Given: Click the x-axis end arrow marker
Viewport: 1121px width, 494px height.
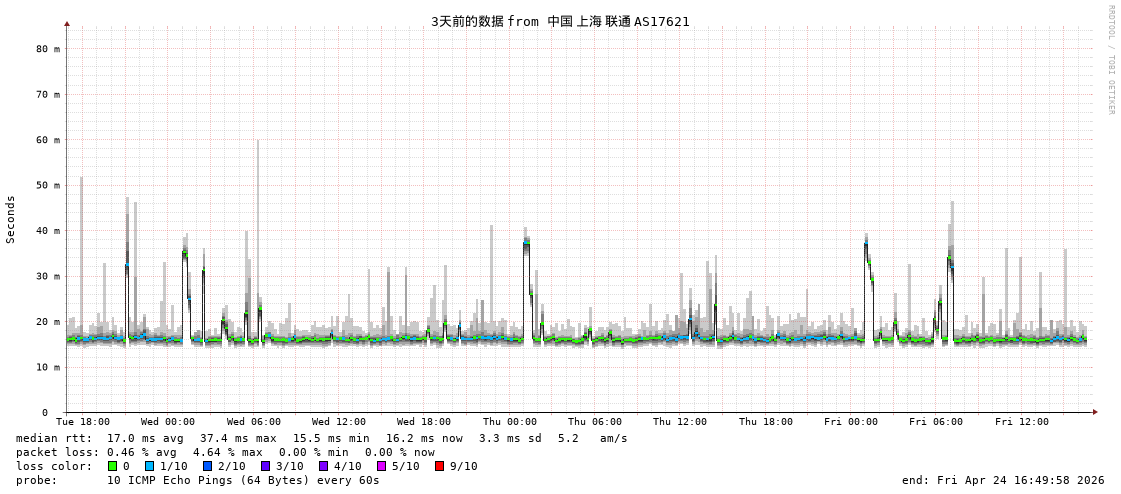Looking at the screenshot, I should [x=1095, y=412].
